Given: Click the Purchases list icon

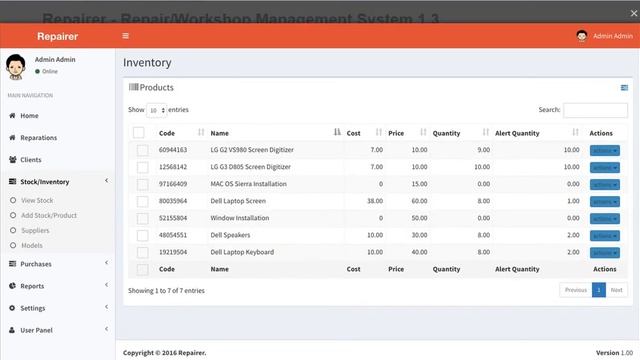Looking at the screenshot, I should point(12,264).
